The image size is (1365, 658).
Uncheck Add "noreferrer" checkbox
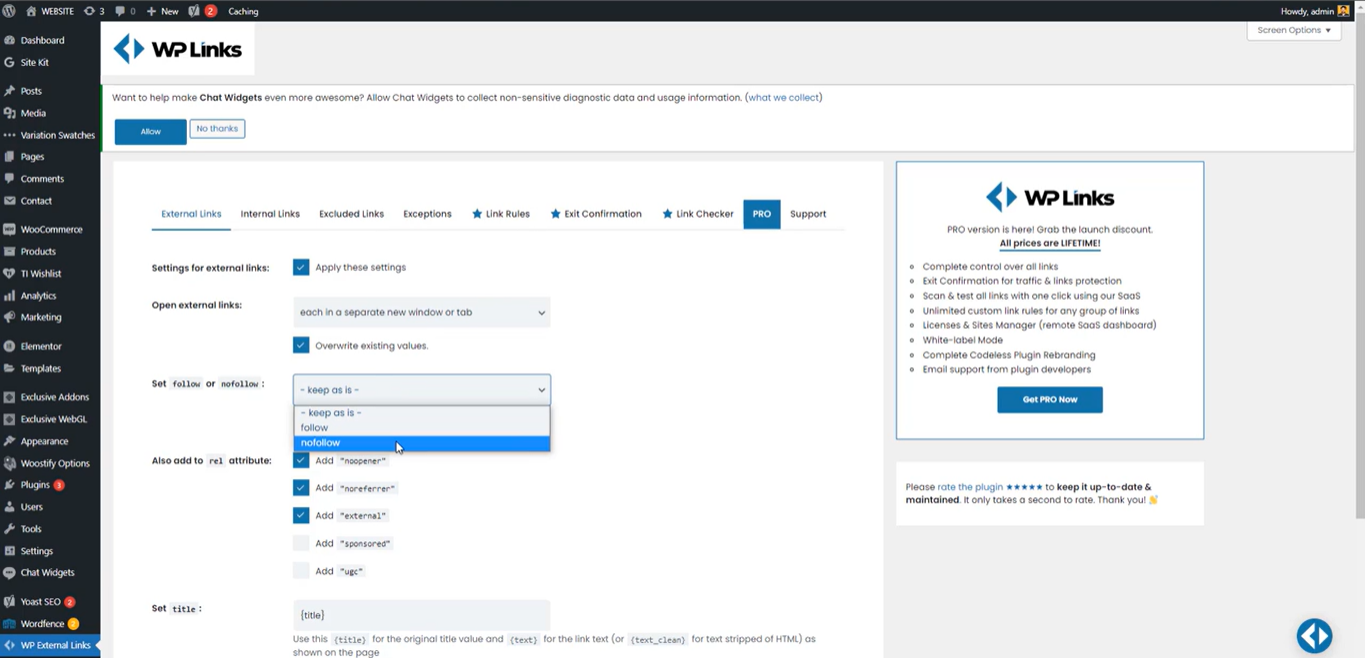[x=301, y=488]
